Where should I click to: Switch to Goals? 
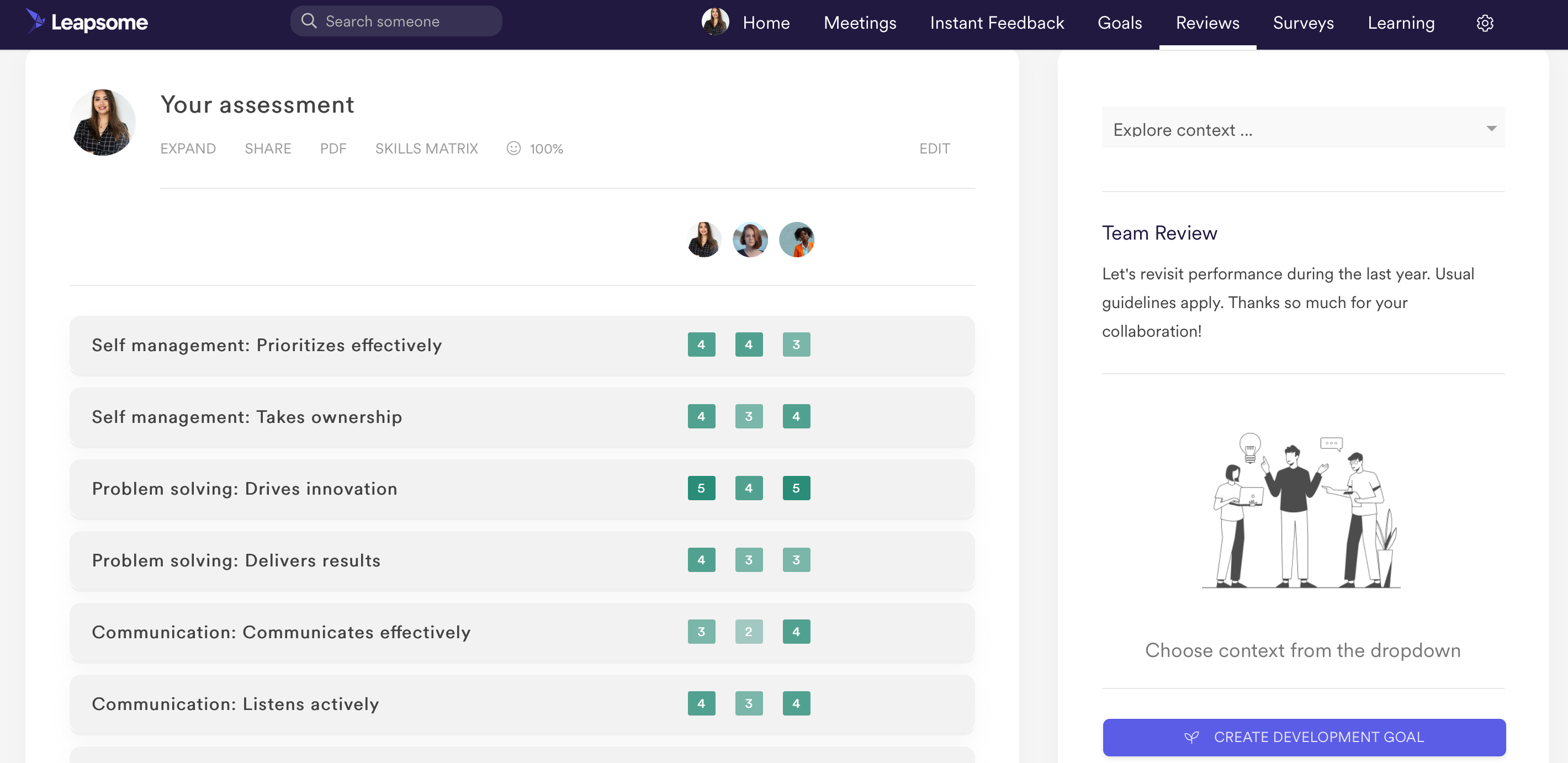tap(1119, 23)
